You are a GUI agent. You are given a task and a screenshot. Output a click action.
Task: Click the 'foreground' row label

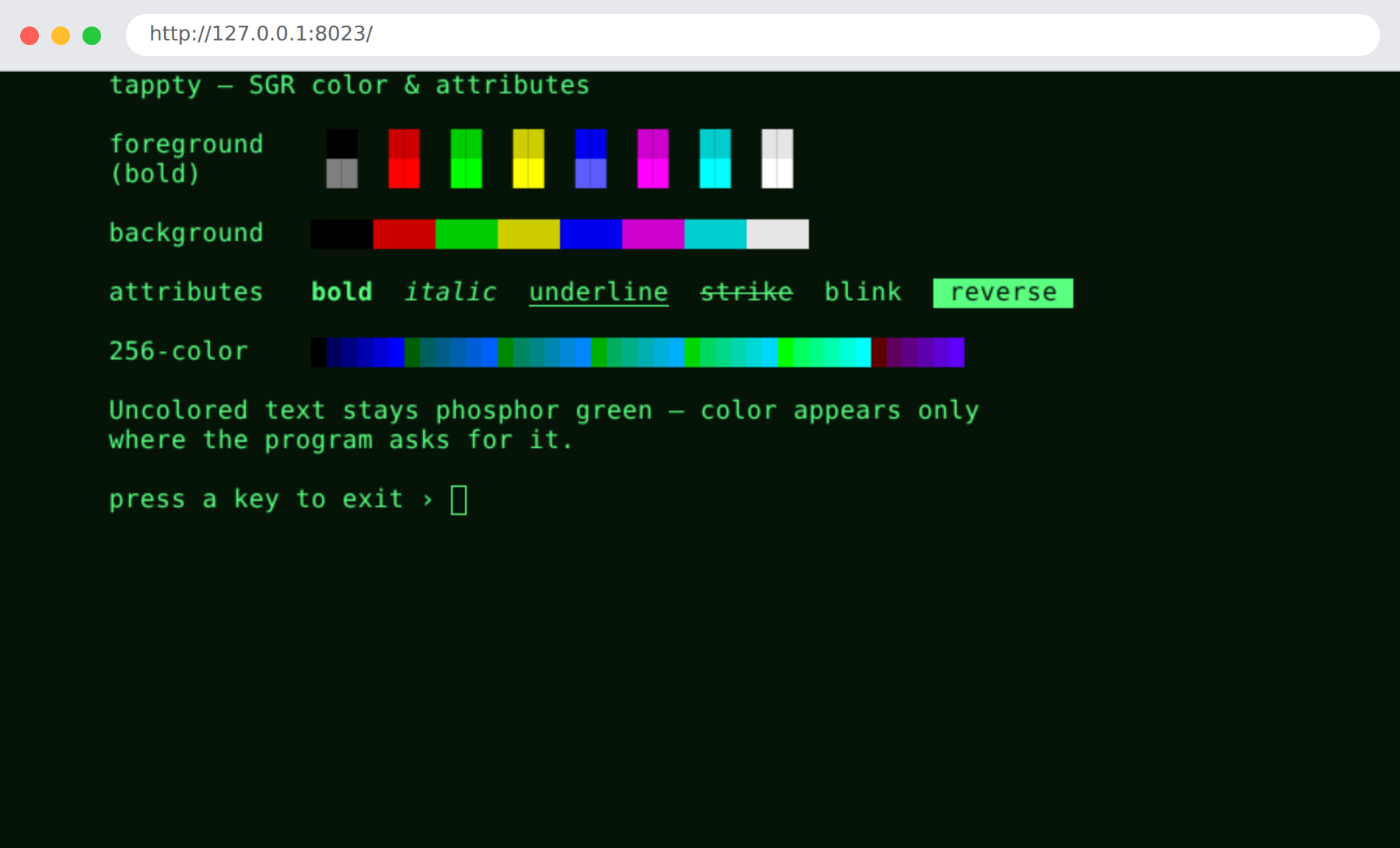[x=187, y=145]
